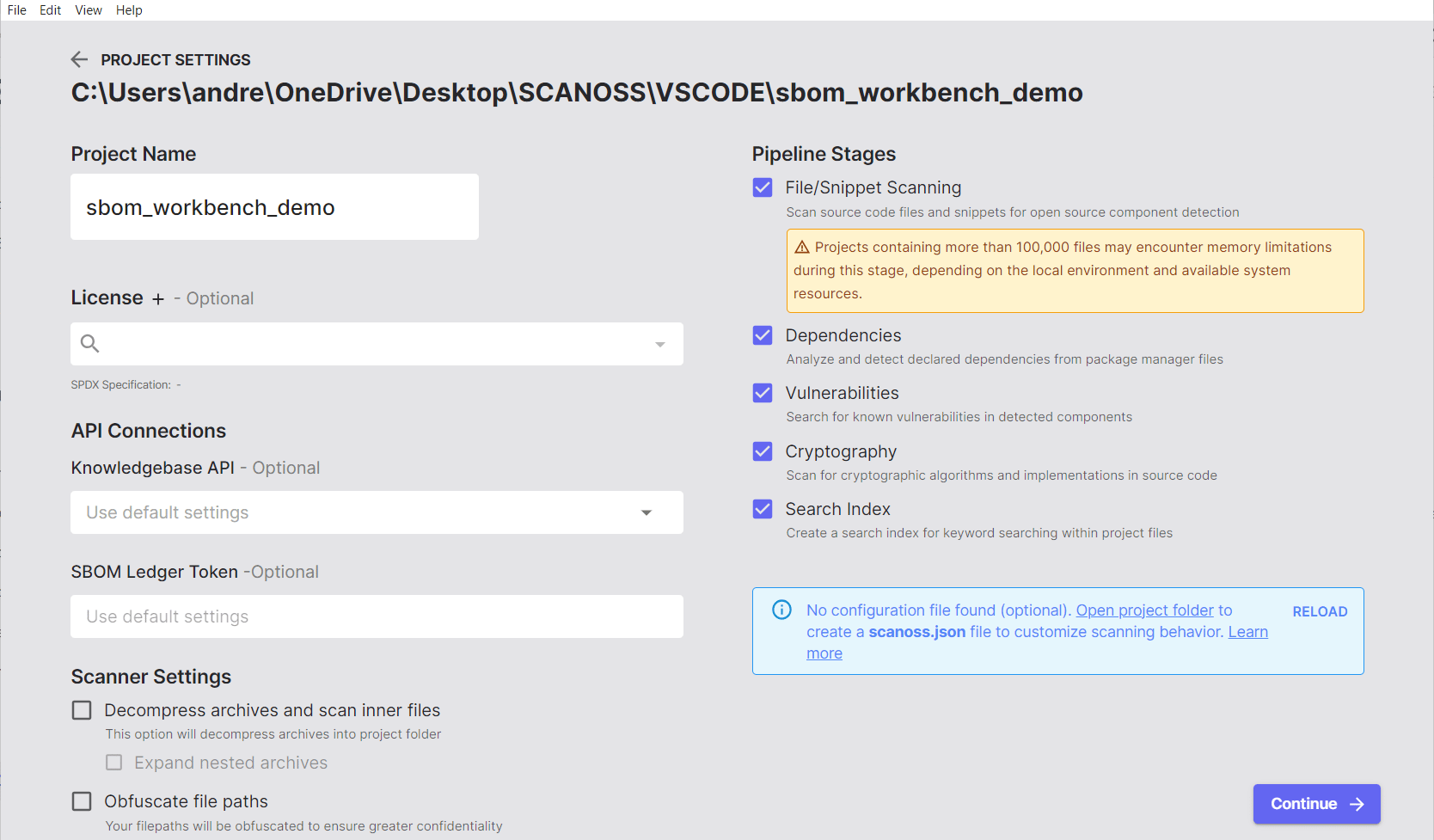
Task: Toggle the Vulnerabilities checkbox off
Action: coord(763,393)
